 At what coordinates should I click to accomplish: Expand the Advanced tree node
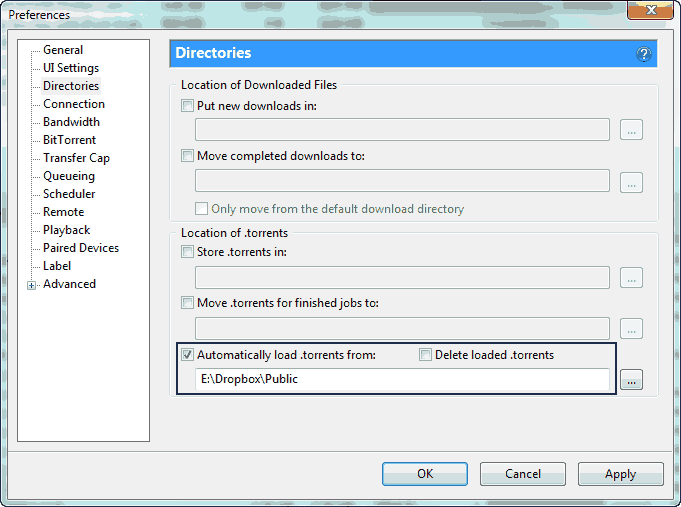point(32,285)
